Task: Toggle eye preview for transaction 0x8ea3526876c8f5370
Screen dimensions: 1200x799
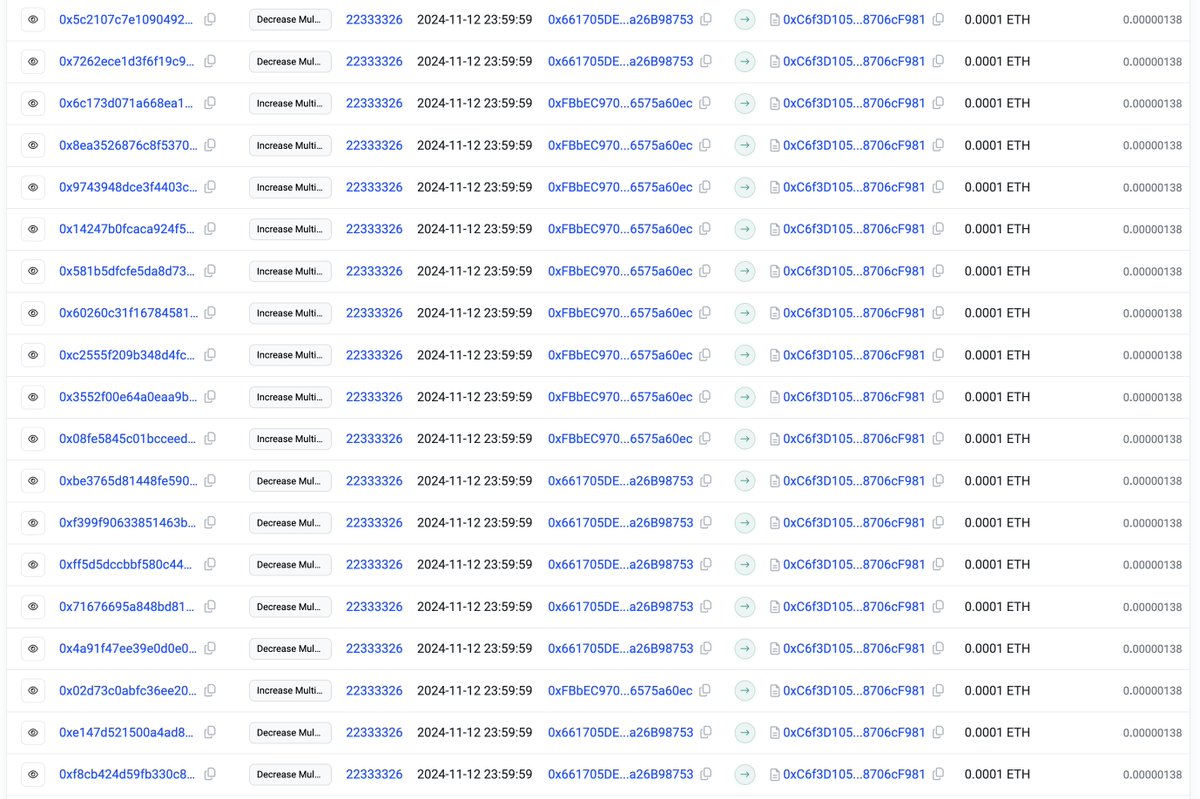Action: [x=33, y=146]
